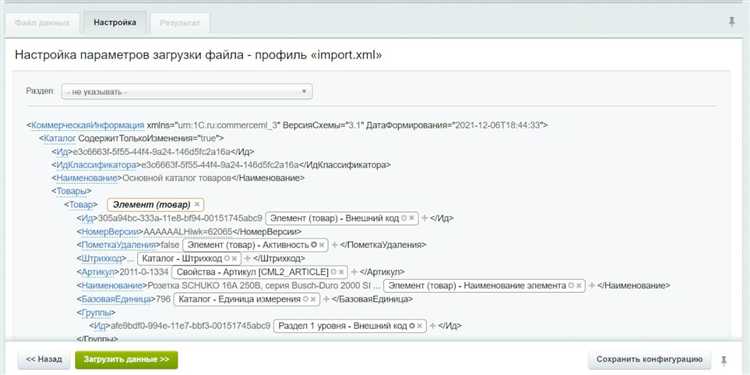Remove the 'Элемент (товар) - Внешний код' field
Image resolution: width=750 pixels, height=375 pixels.
coord(411,218)
